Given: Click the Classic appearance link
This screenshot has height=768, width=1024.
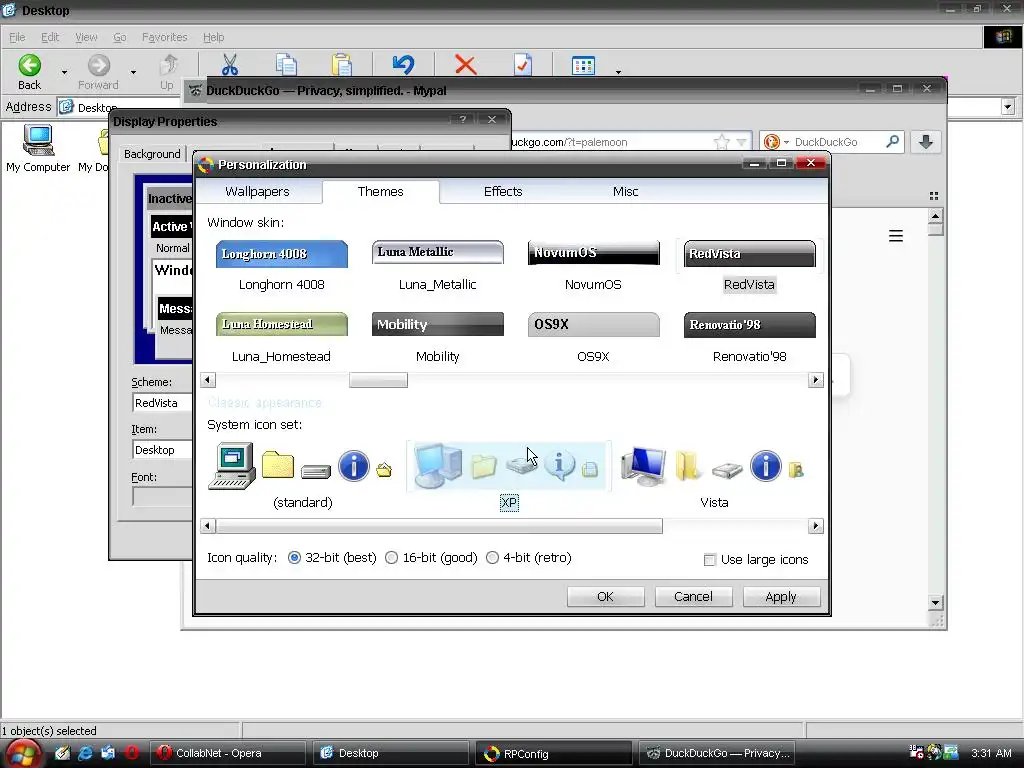Looking at the screenshot, I should [x=264, y=403].
